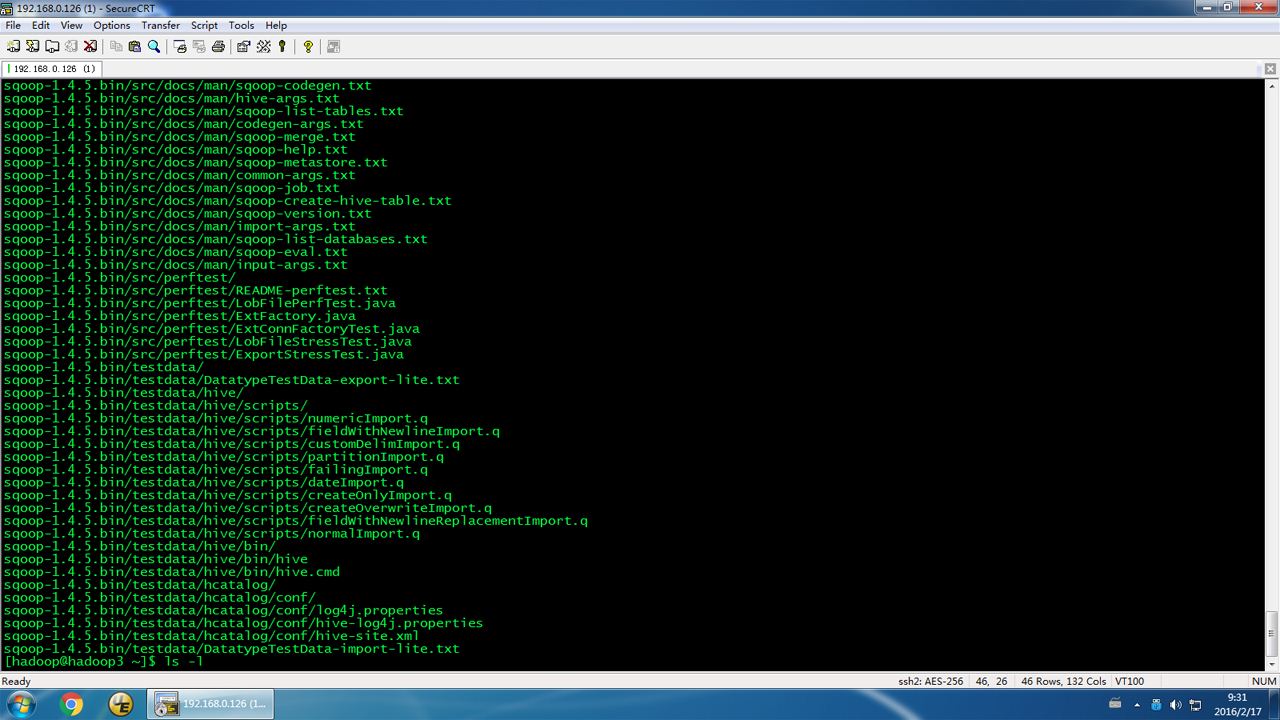Open the Help menu
The width and height of the screenshot is (1280, 720).
[276, 25]
